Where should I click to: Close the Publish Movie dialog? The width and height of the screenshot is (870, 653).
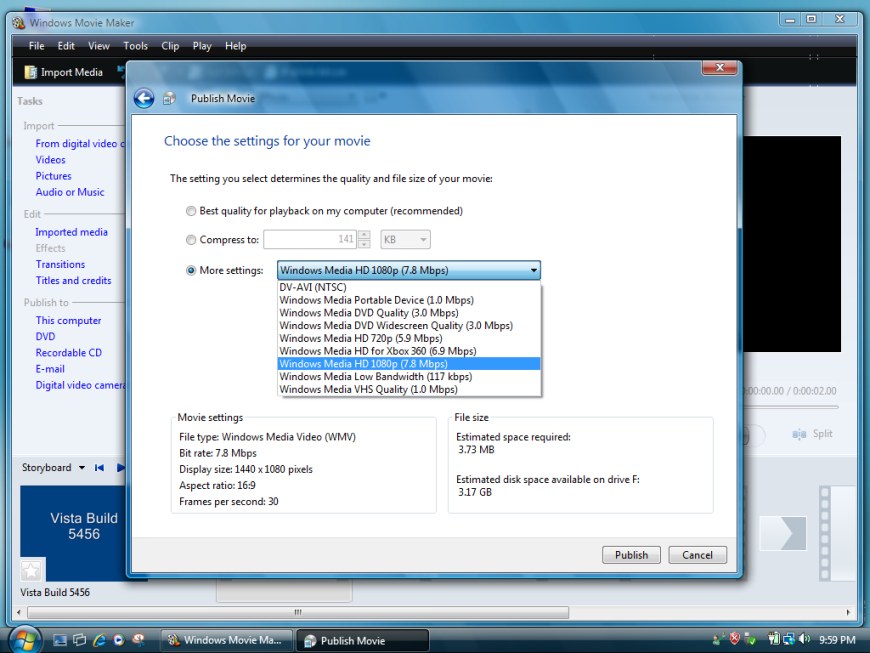pos(720,67)
